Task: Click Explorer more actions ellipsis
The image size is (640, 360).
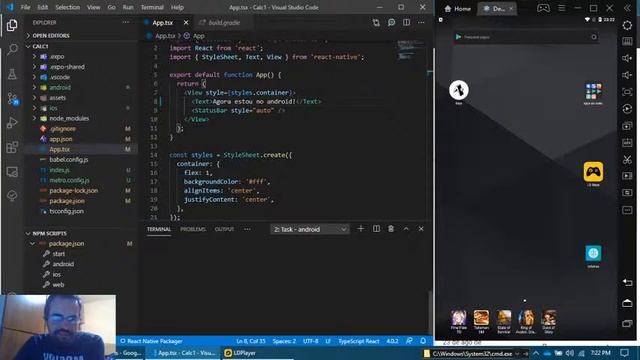Action: coord(126,22)
